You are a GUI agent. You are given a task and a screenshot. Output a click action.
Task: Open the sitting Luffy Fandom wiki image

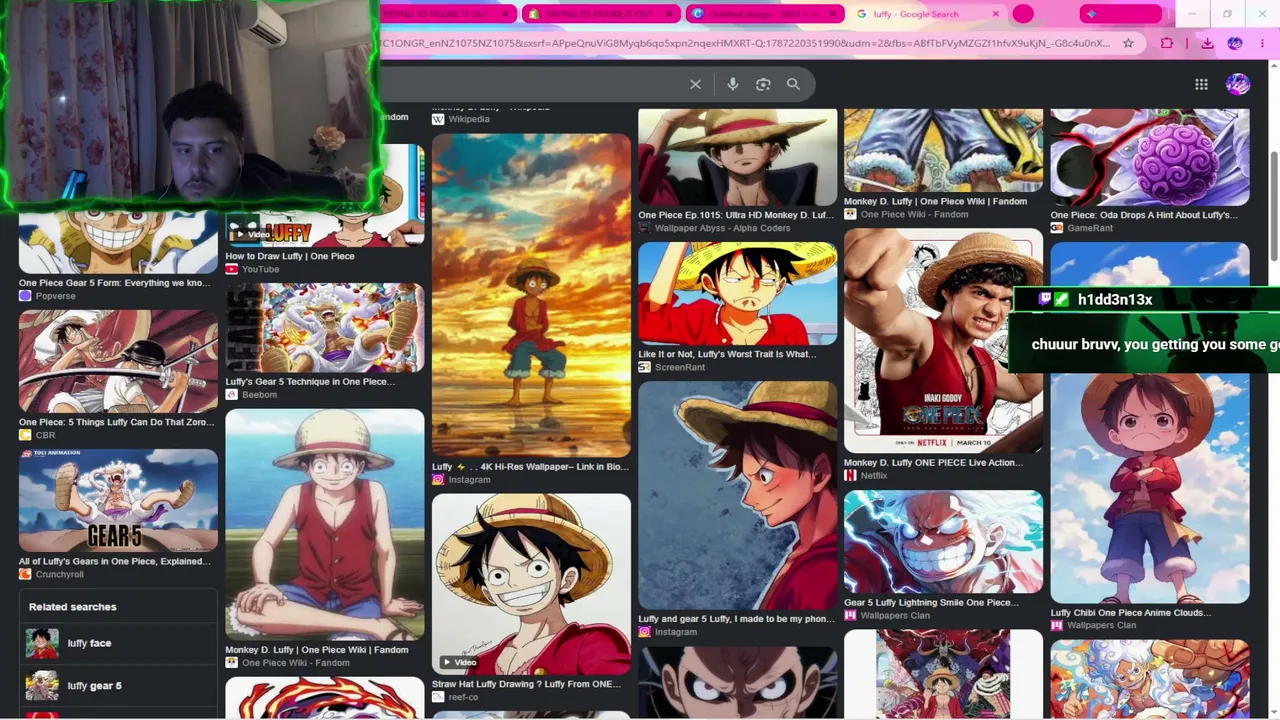pos(325,524)
